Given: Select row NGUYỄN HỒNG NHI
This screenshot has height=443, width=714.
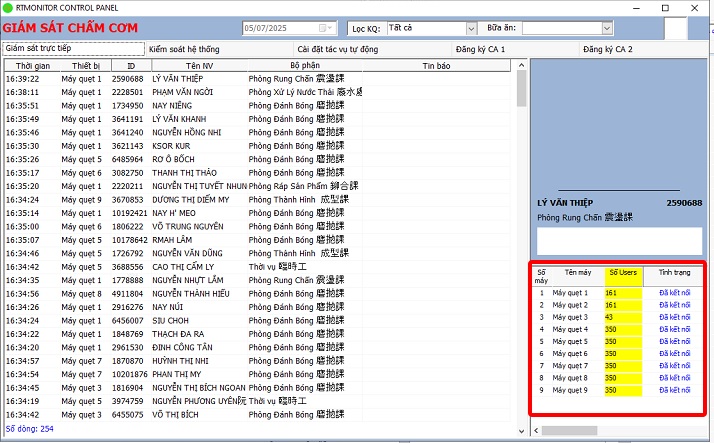Looking at the screenshot, I should [x=258, y=132].
